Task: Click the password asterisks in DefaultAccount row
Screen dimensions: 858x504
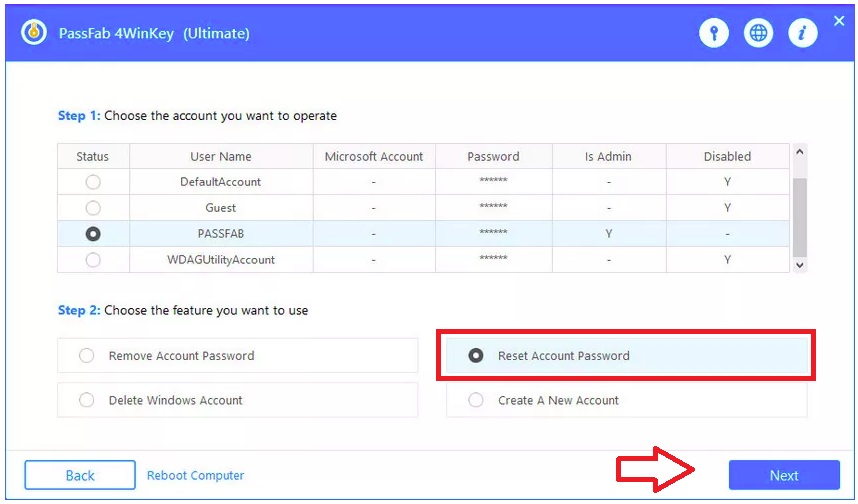Action: tap(494, 181)
